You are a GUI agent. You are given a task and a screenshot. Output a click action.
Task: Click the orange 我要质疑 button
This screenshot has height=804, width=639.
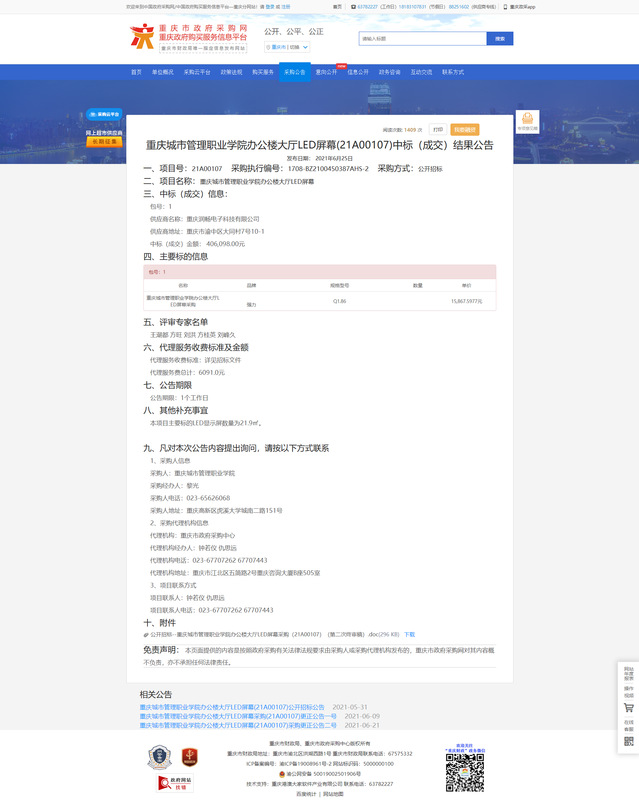coord(465,130)
